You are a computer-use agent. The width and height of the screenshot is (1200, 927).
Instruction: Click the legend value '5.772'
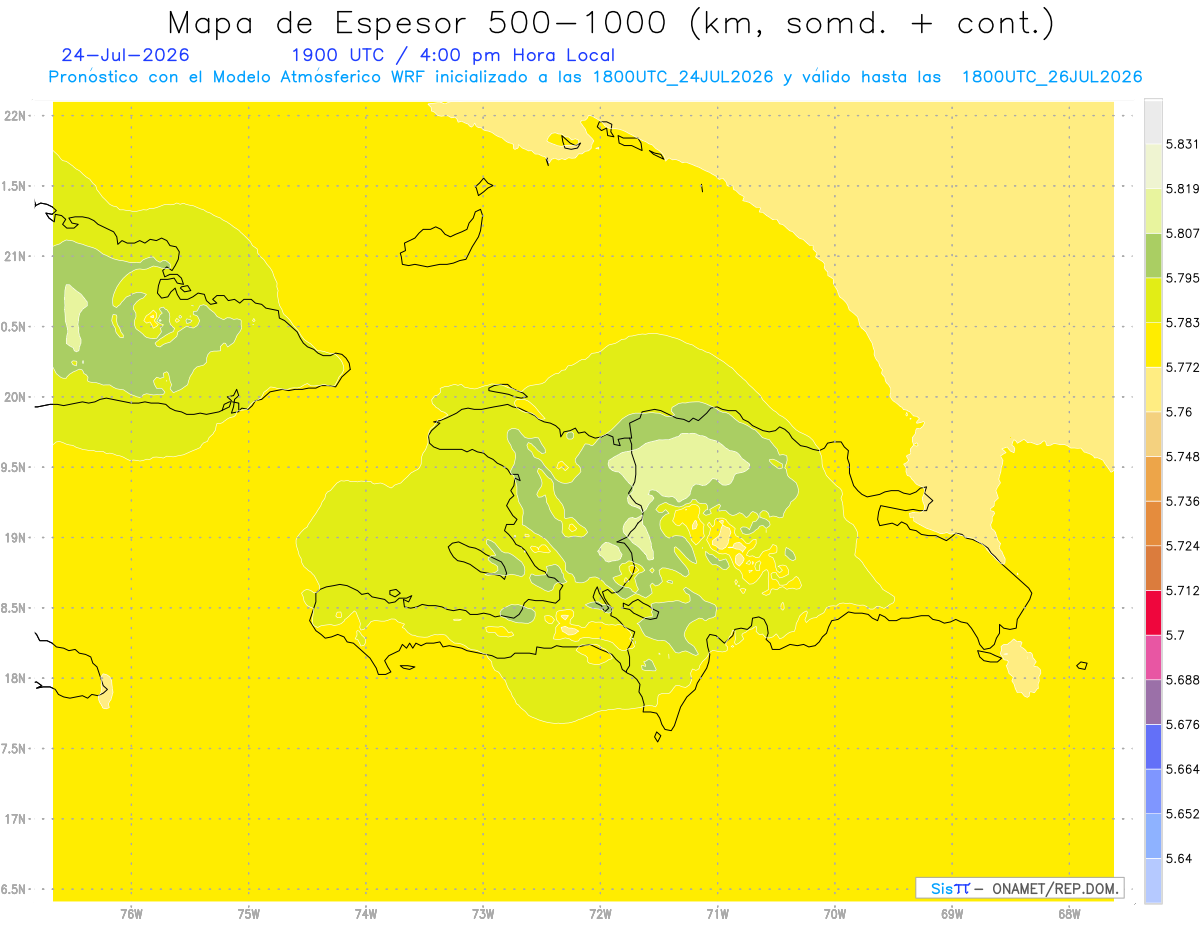tap(1183, 367)
